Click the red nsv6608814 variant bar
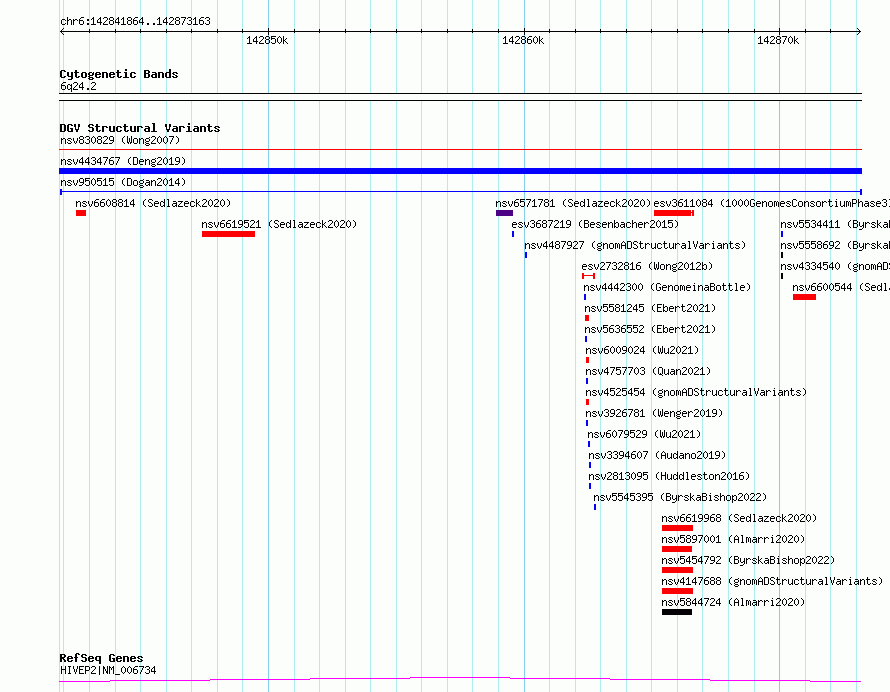 pyautogui.click(x=81, y=213)
